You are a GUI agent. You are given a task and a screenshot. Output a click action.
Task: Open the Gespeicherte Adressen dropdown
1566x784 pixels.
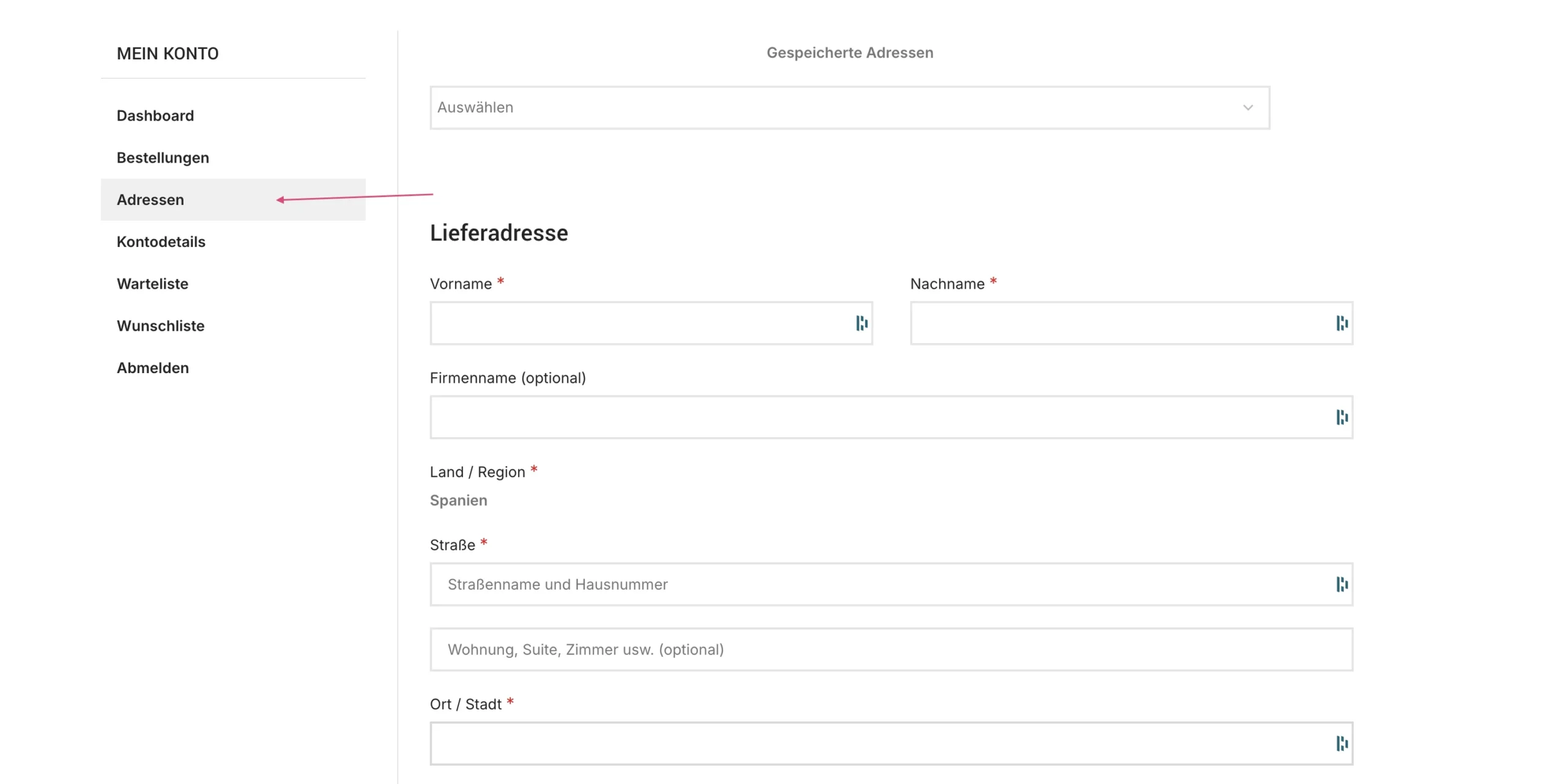[x=849, y=108]
